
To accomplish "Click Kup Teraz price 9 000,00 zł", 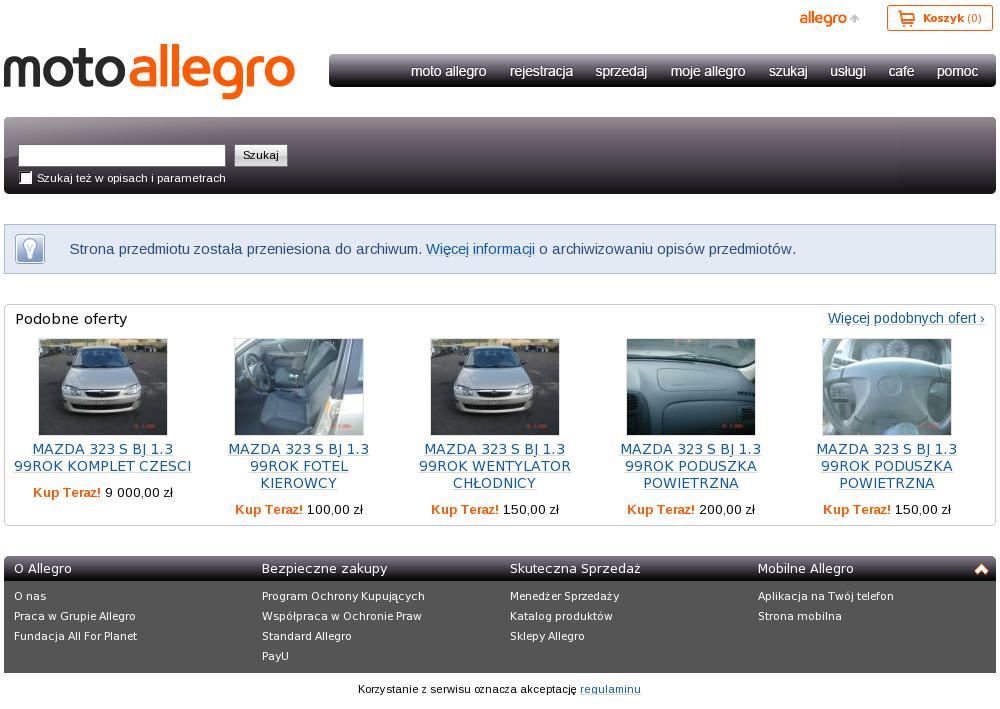I will [103, 493].
